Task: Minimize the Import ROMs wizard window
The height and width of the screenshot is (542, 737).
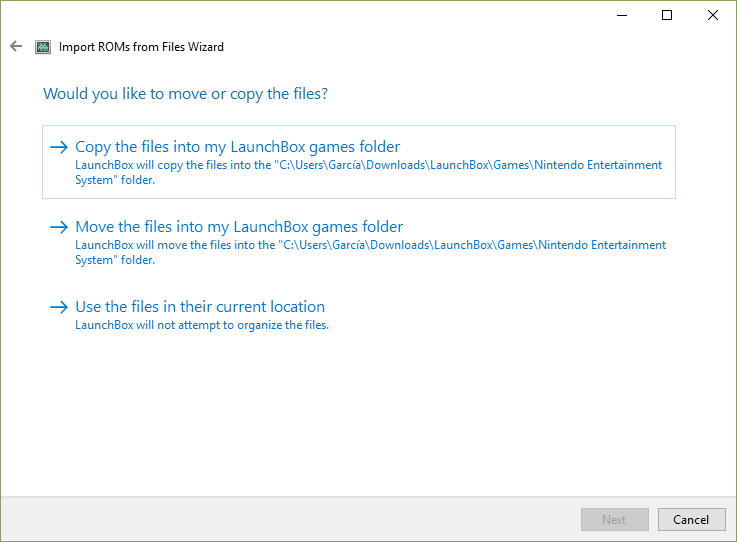Action: click(x=622, y=15)
